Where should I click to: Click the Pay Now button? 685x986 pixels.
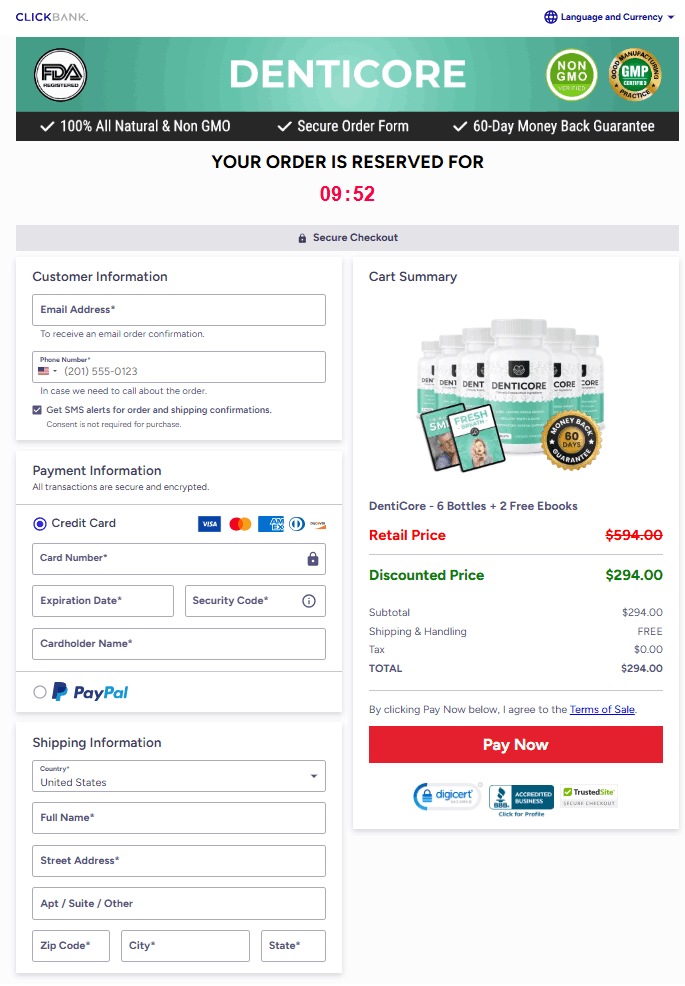(515, 744)
